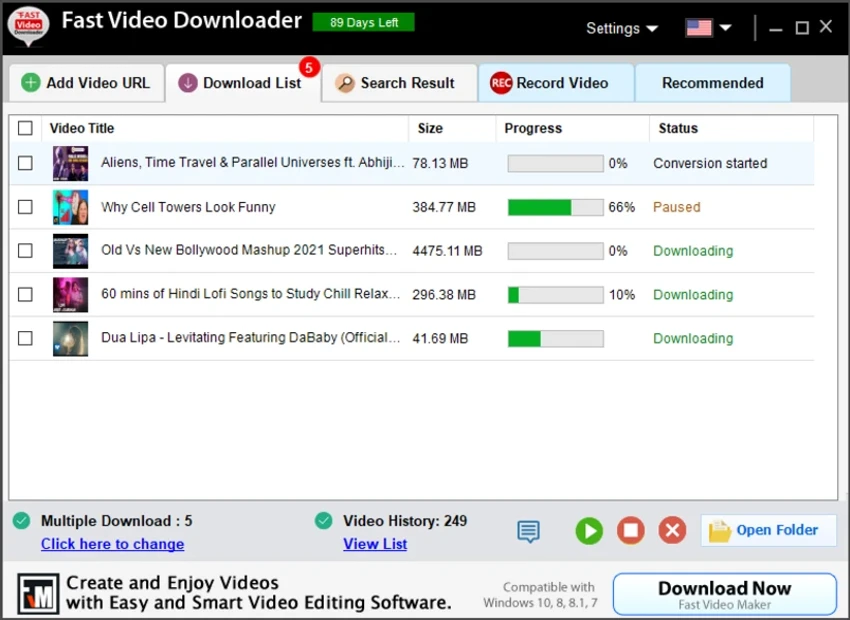This screenshot has height=620, width=850.
Task: Click the US flag language icon
Action: point(699,28)
